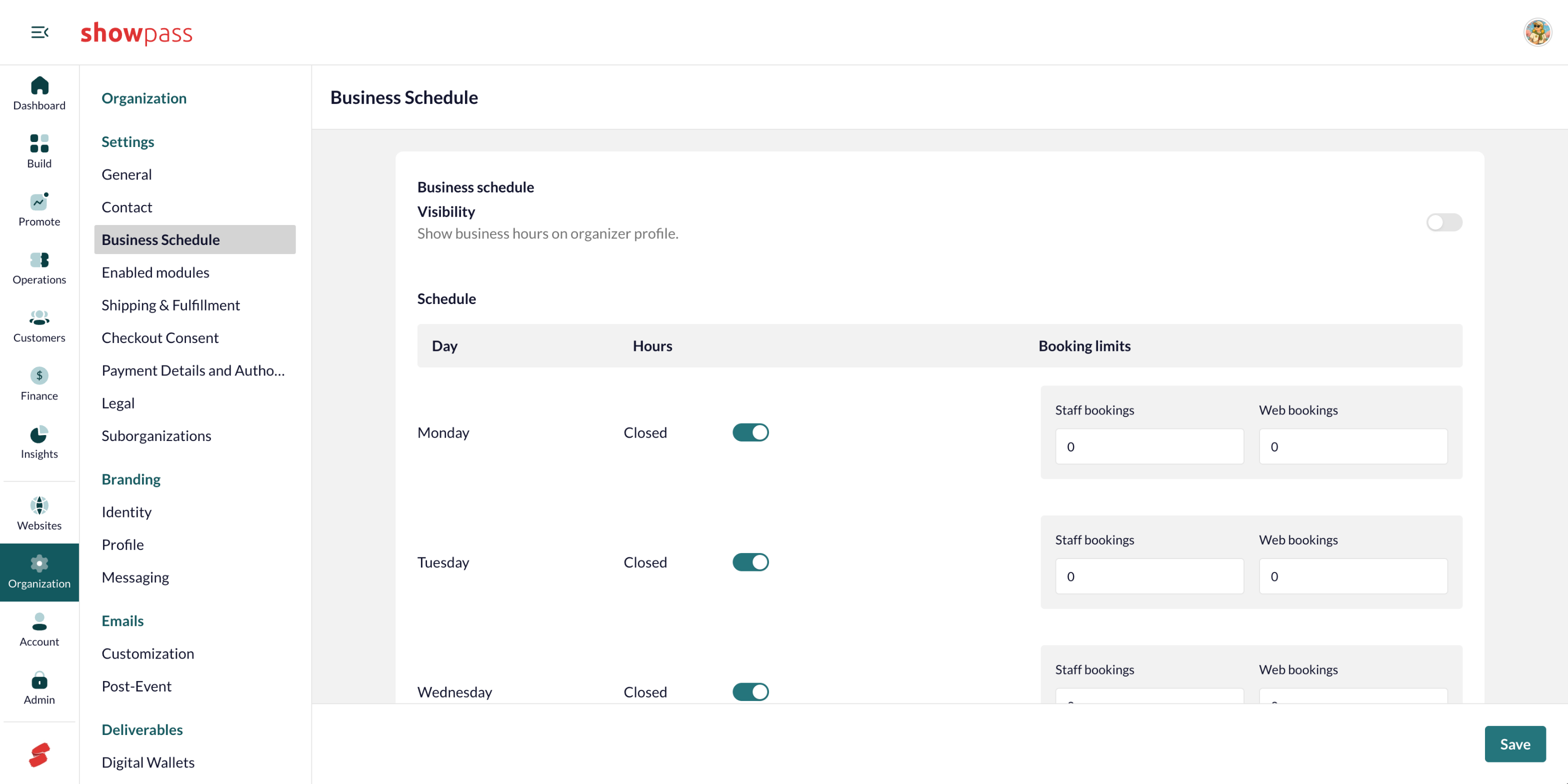This screenshot has height=784, width=1568.
Task: Open the Customers section
Action: [39, 326]
